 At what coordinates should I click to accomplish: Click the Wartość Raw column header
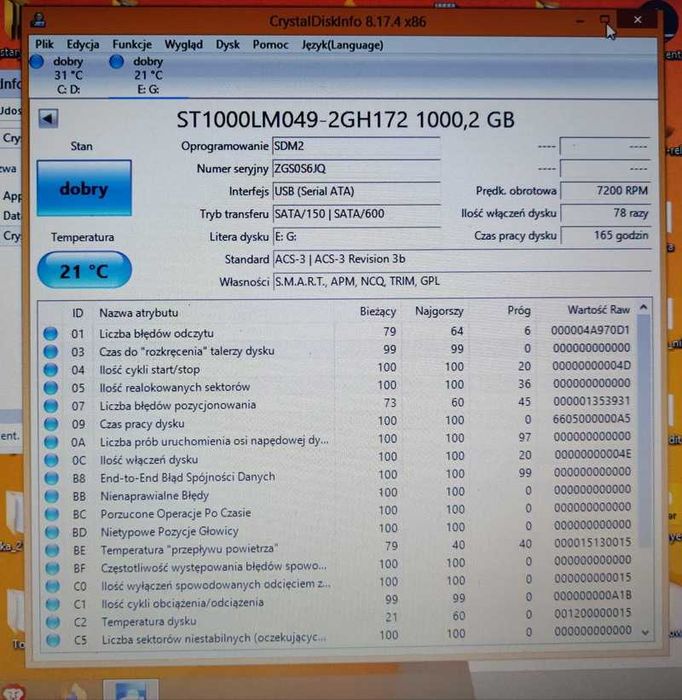(598, 310)
